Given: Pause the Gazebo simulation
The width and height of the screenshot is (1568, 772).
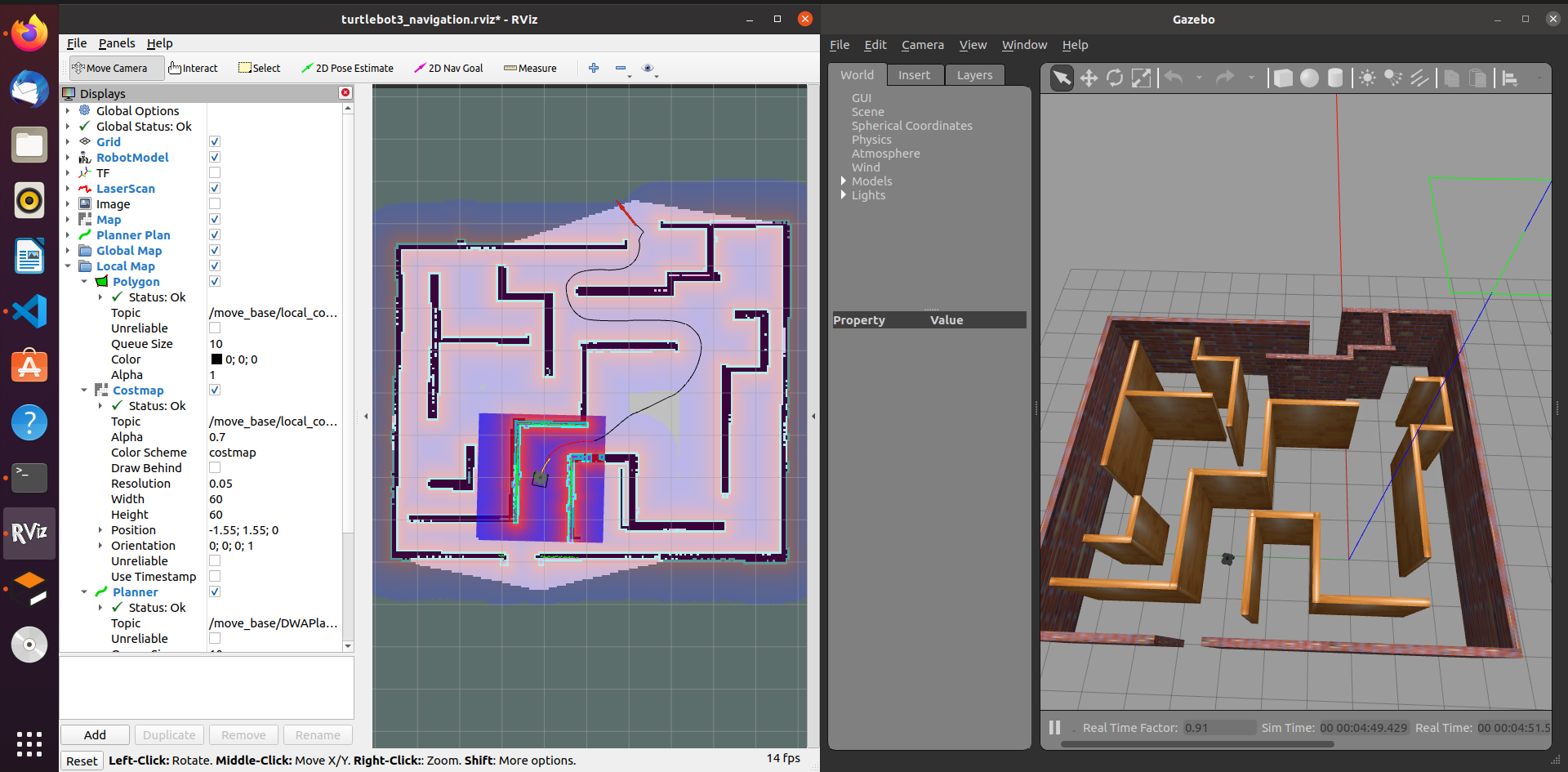Looking at the screenshot, I should click(1054, 727).
